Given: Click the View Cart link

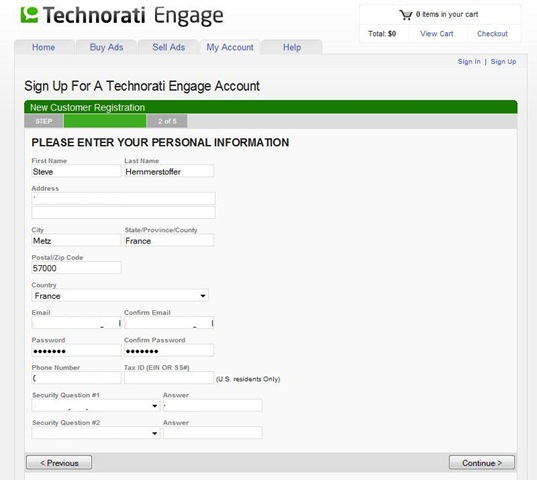Looking at the screenshot, I should 436,34.
